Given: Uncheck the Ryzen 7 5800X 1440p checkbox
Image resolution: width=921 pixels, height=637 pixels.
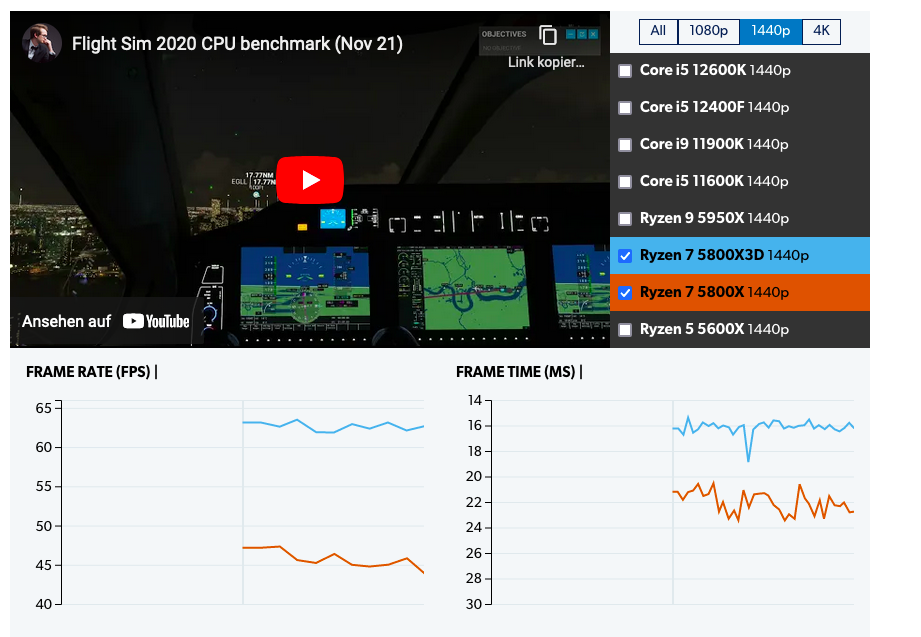Looking at the screenshot, I should point(625,293).
